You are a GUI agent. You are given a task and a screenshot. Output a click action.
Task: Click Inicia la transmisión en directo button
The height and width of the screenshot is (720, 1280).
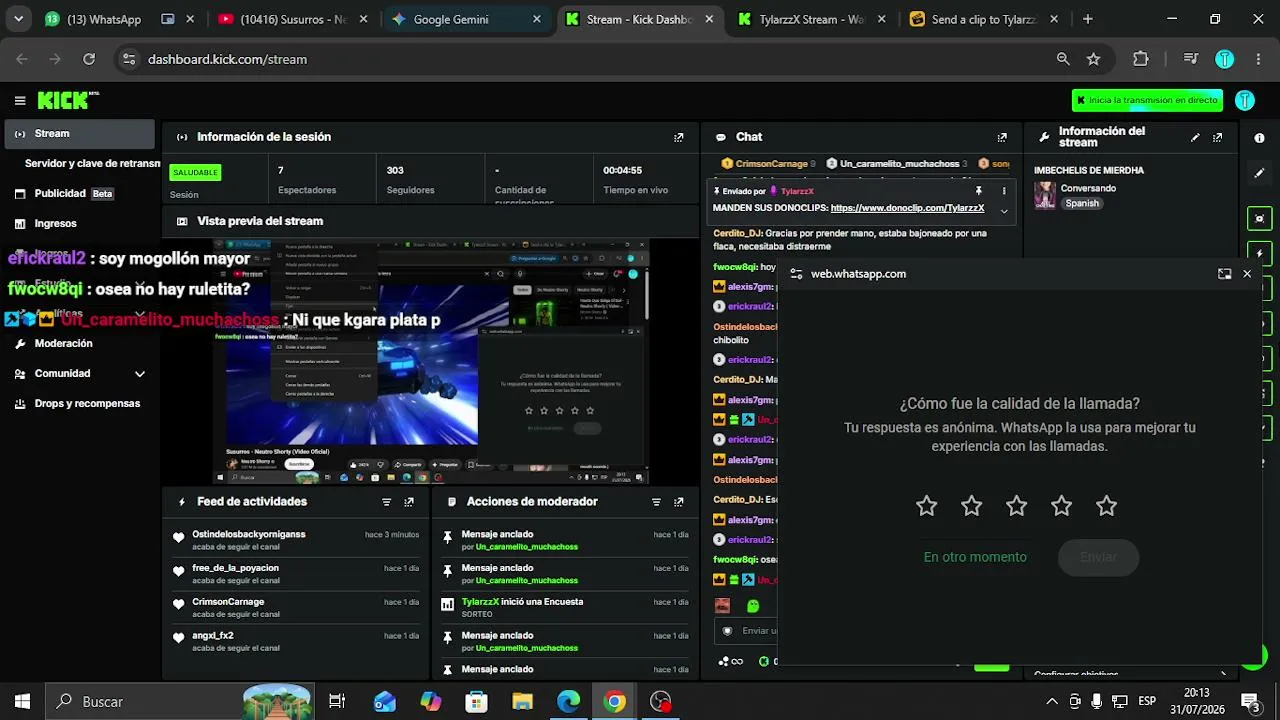[1147, 100]
